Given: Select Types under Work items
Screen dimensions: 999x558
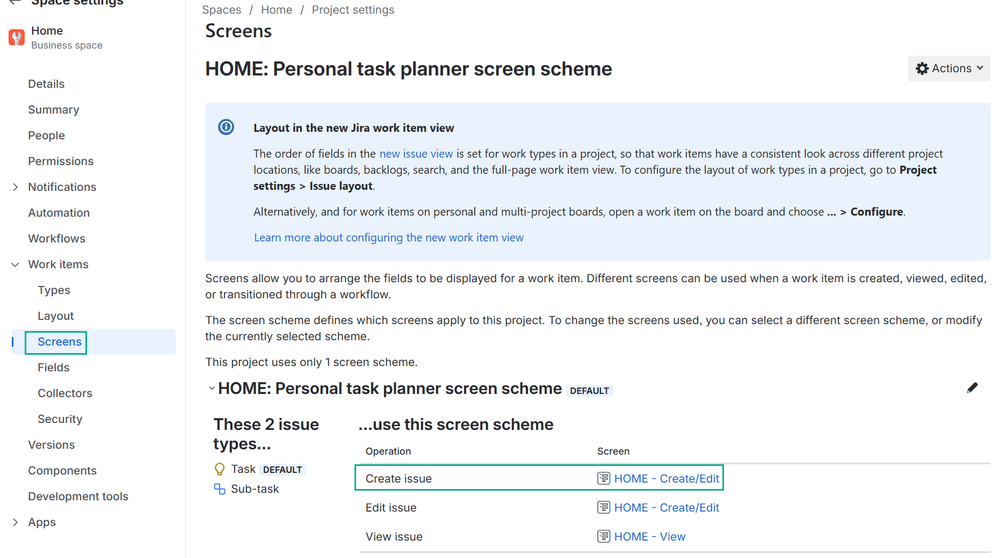Looking at the screenshot, I should [54, 290].
